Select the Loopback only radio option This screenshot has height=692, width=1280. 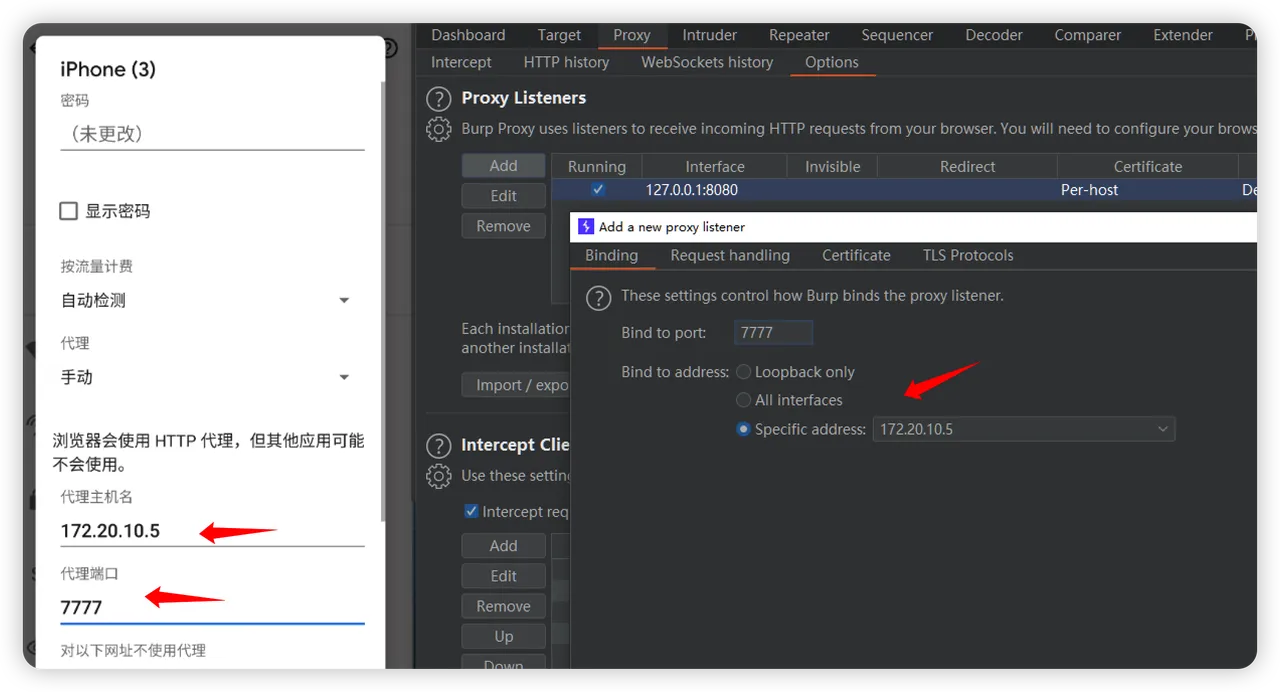pos(743,372)
